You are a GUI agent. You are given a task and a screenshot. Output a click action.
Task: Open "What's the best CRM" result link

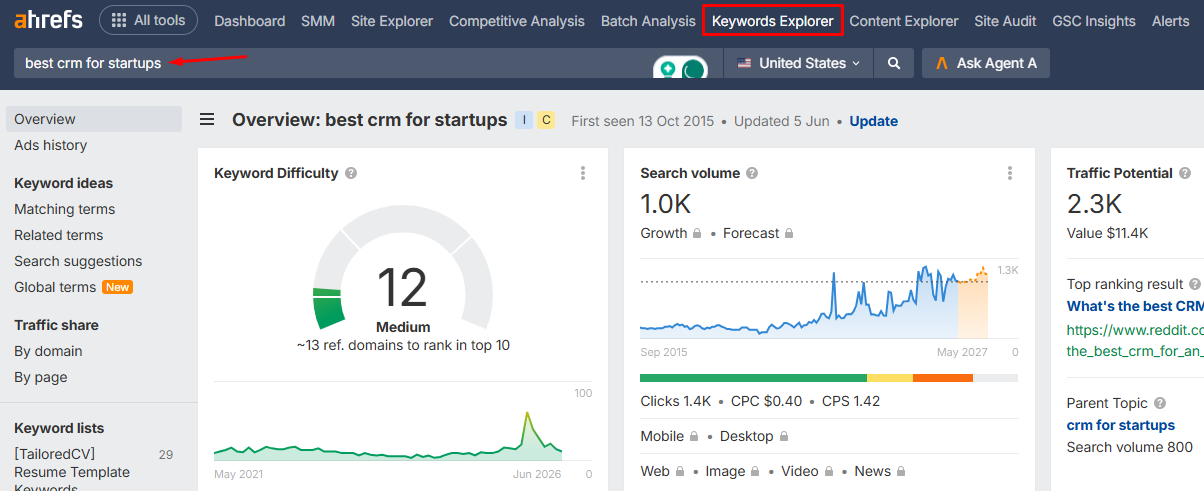click(x=1135, y=306)
